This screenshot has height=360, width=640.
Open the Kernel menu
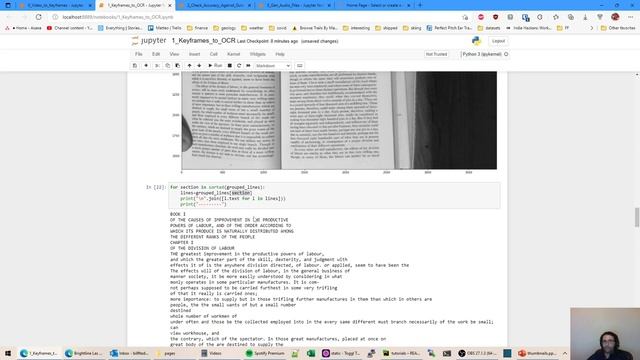click(x=233, y=54)
